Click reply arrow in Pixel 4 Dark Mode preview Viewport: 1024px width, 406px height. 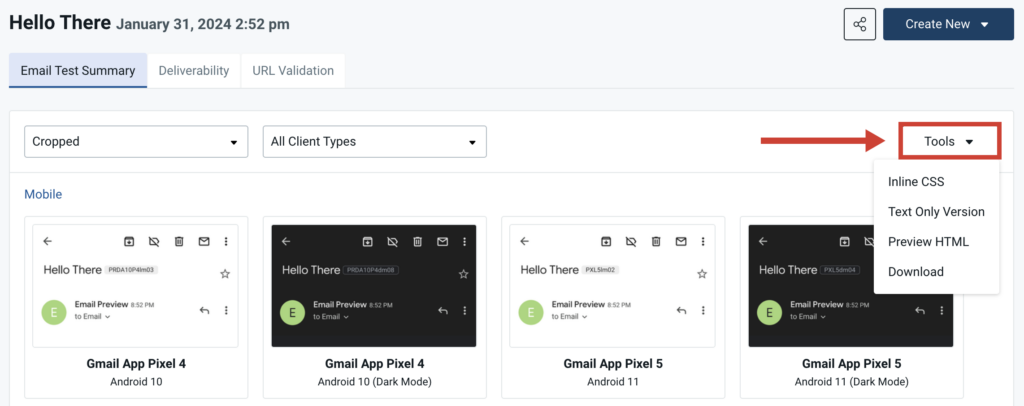pyautogui.click(x=443, y=311)
